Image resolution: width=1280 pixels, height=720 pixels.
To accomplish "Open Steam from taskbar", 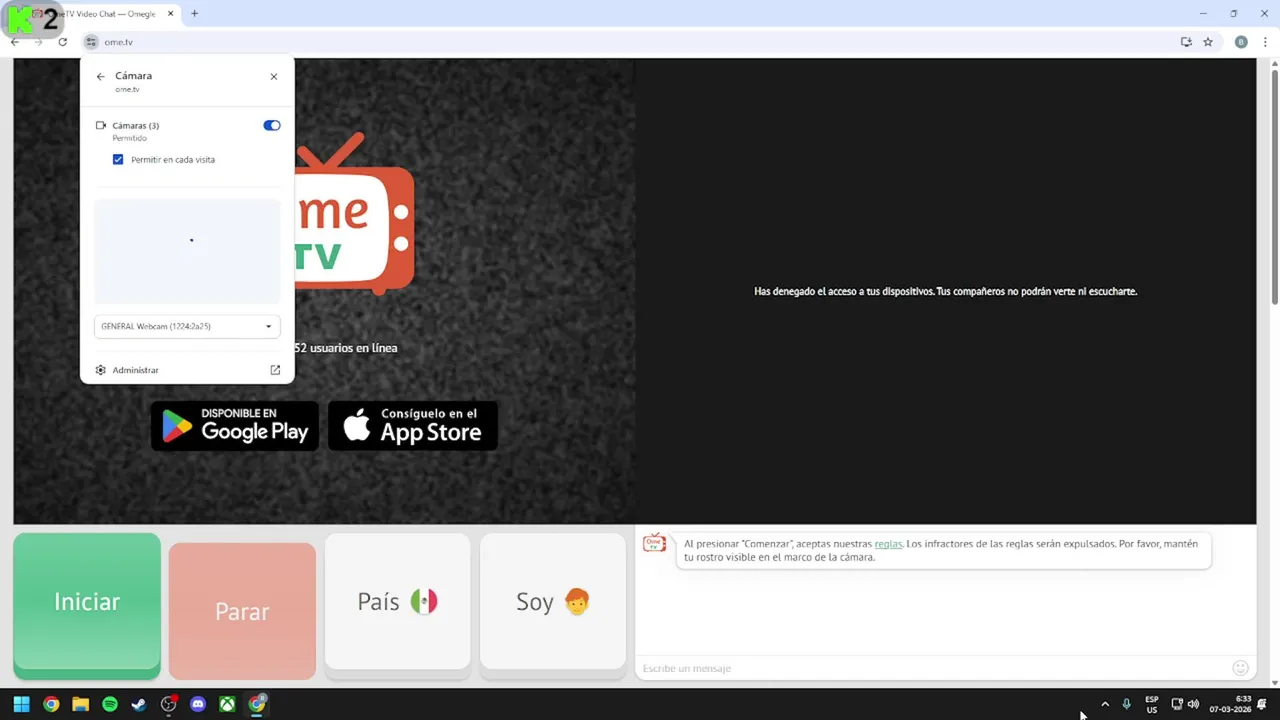I will tap(139, 704).
